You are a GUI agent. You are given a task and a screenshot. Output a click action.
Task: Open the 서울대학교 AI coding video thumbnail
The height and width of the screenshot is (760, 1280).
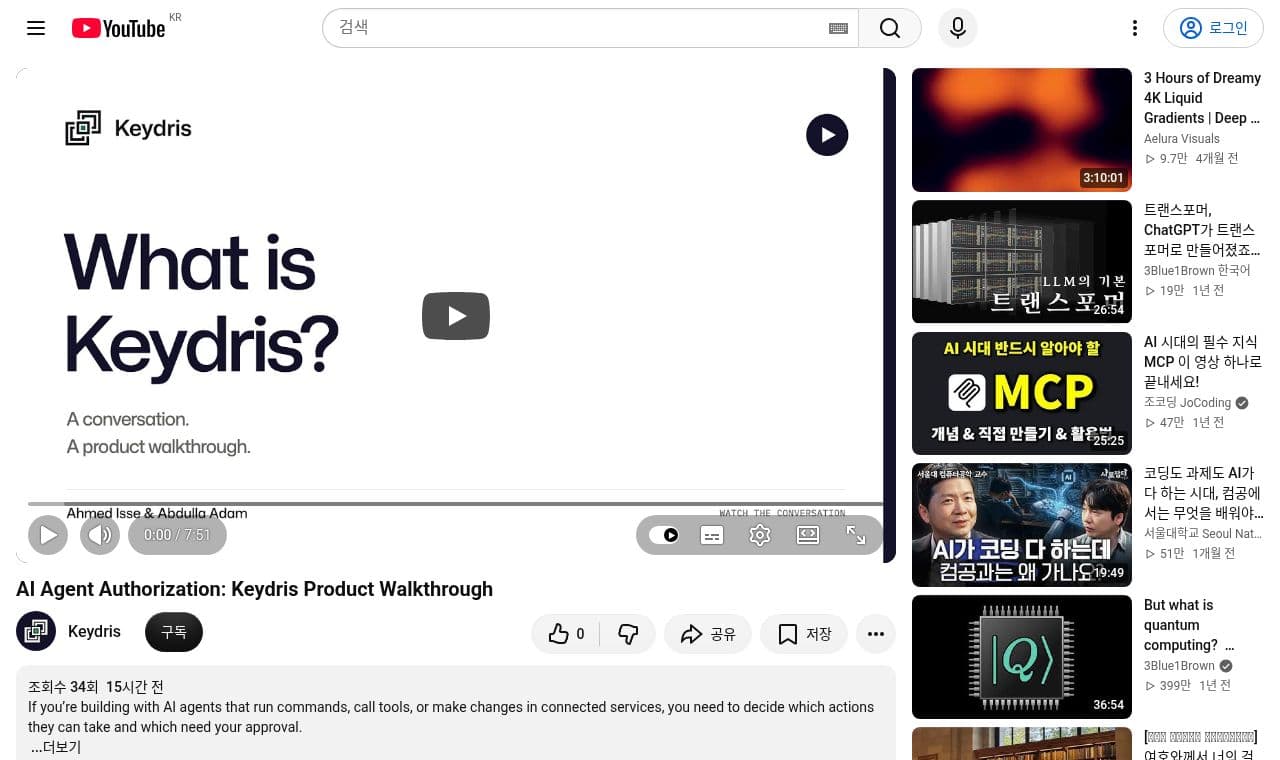tap(1022, 525)
